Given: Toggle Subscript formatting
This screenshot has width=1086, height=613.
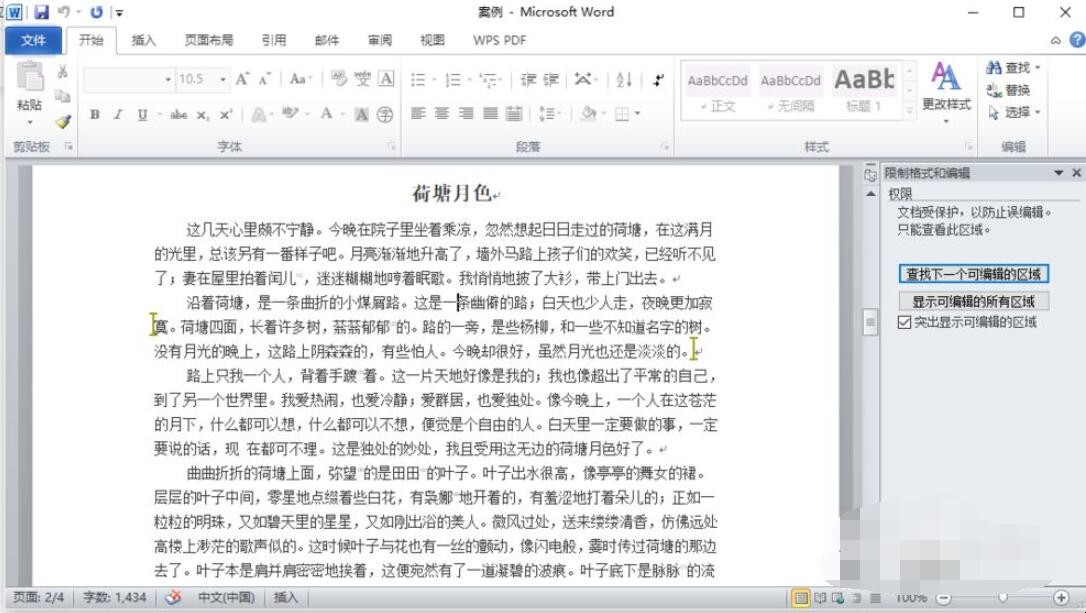Looking at the screenshot, I should [x=202, y=115].
